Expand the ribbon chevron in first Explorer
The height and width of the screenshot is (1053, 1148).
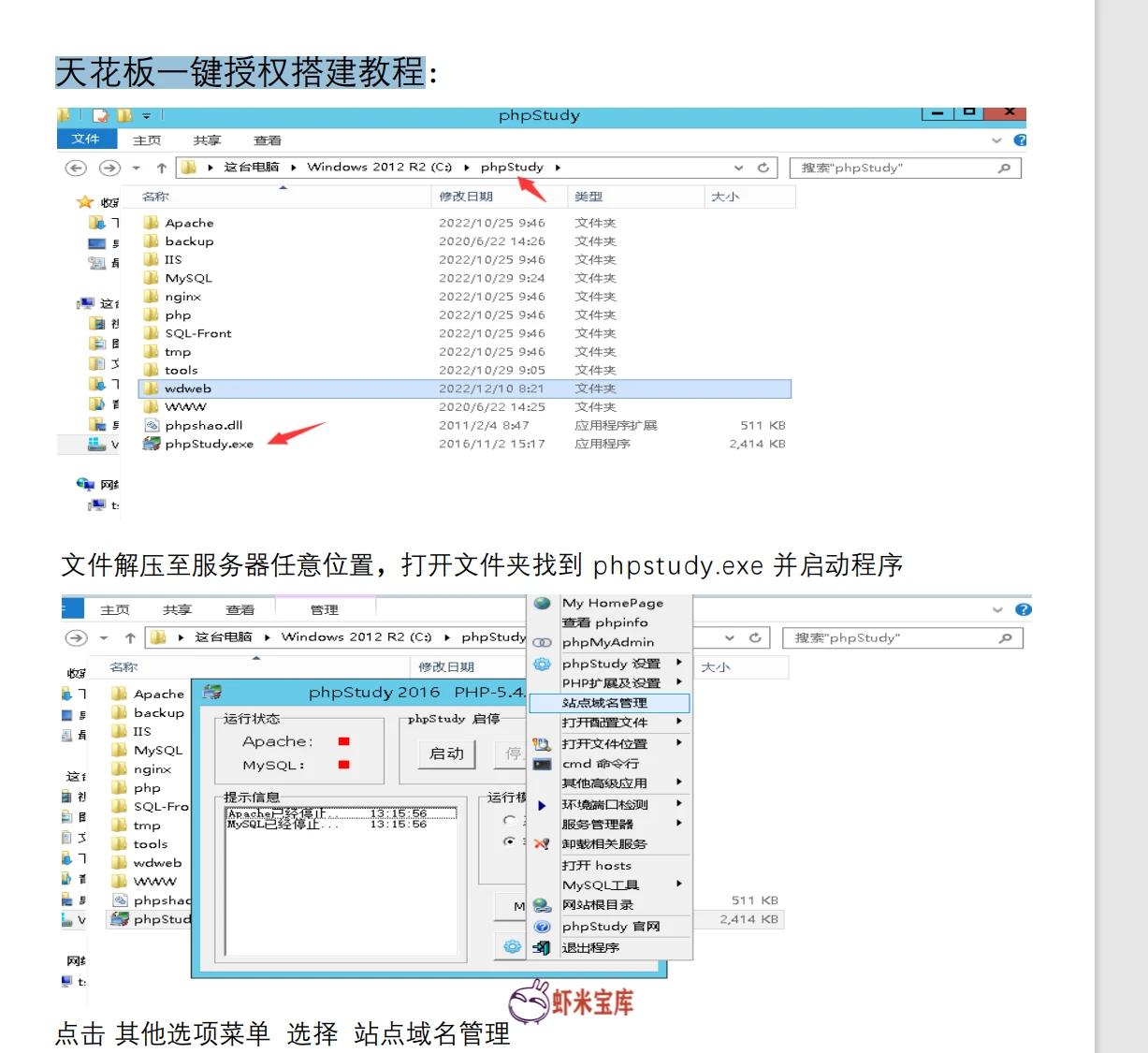pyautogui.click(x=996, y=140)
